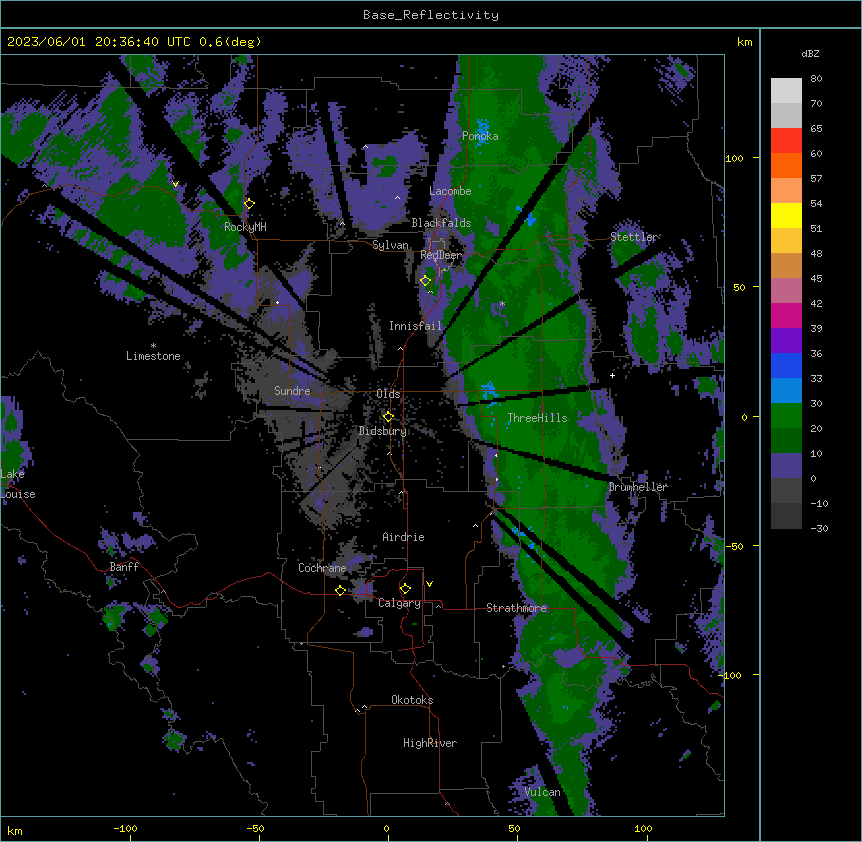The width and height of the screenshot is (862, 842).
Task: Click the HighRiver label
Action: [x=430, y=743]
